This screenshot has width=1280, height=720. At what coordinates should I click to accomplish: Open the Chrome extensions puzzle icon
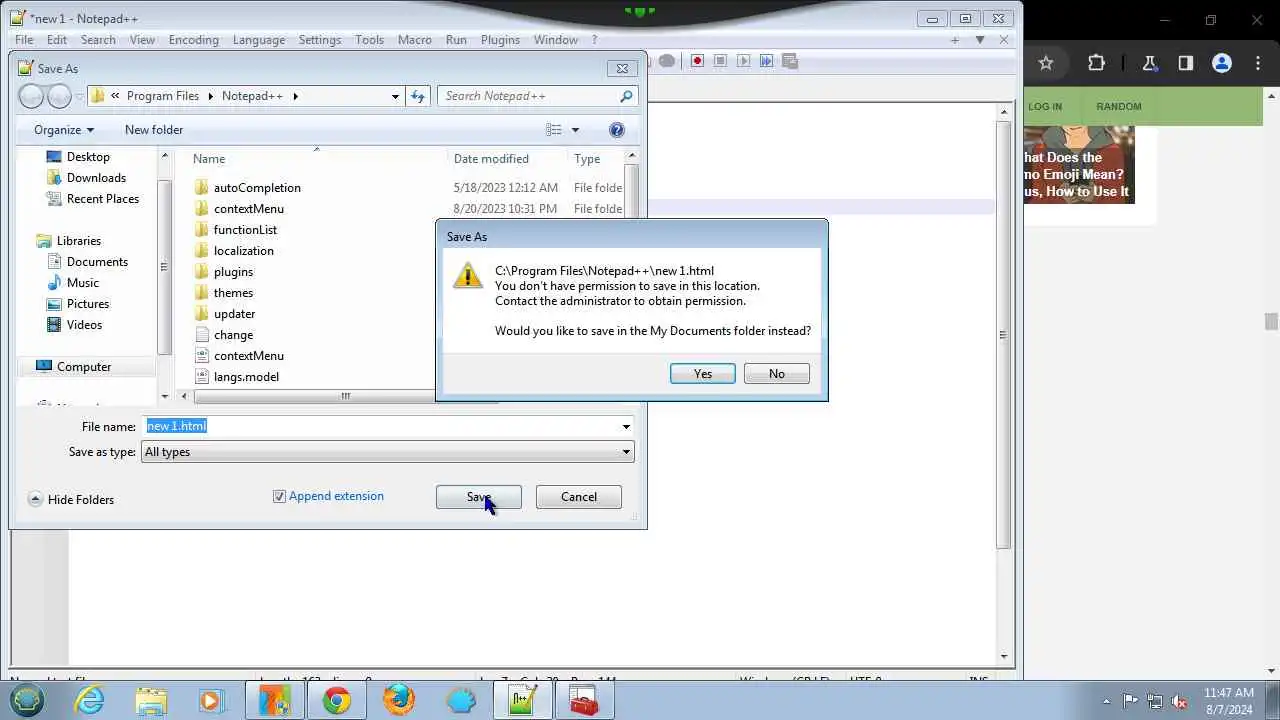point(1096,63)
